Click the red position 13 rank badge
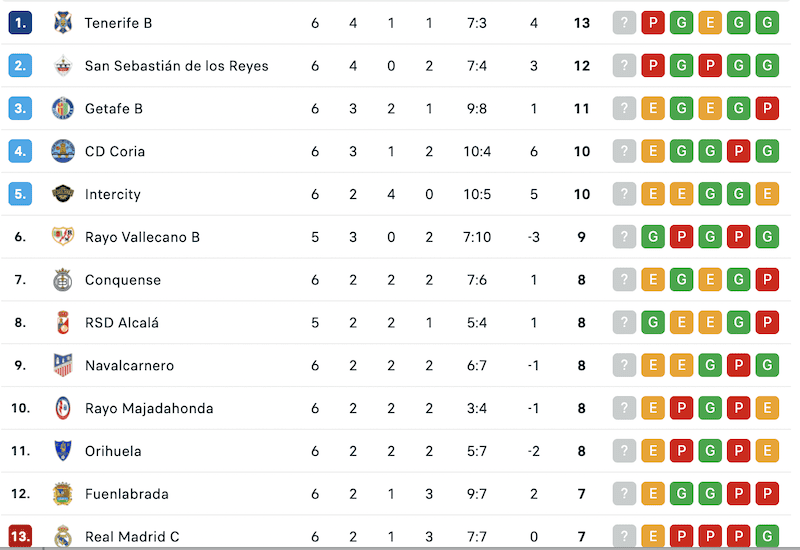800x550 pixels. [21, 537]
